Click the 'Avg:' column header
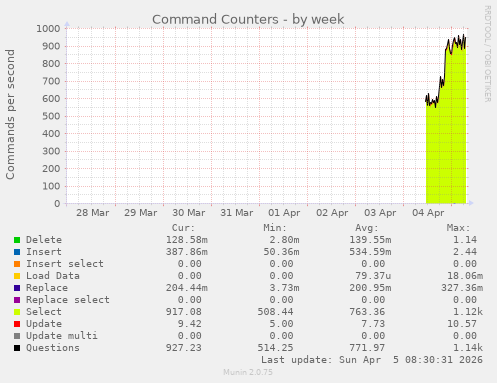The image size is (497, 383). click(366, 228)
